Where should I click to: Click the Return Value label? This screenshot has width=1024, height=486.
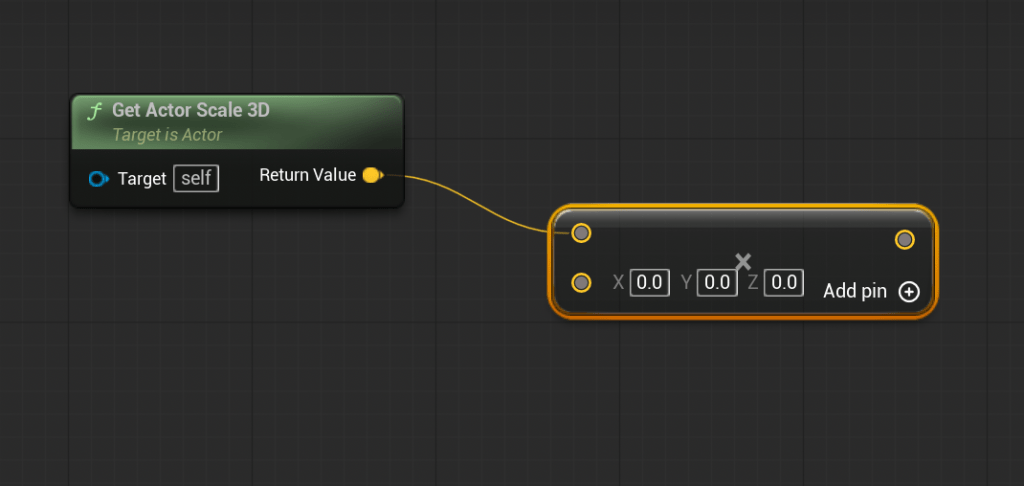(x=307, y=175)
